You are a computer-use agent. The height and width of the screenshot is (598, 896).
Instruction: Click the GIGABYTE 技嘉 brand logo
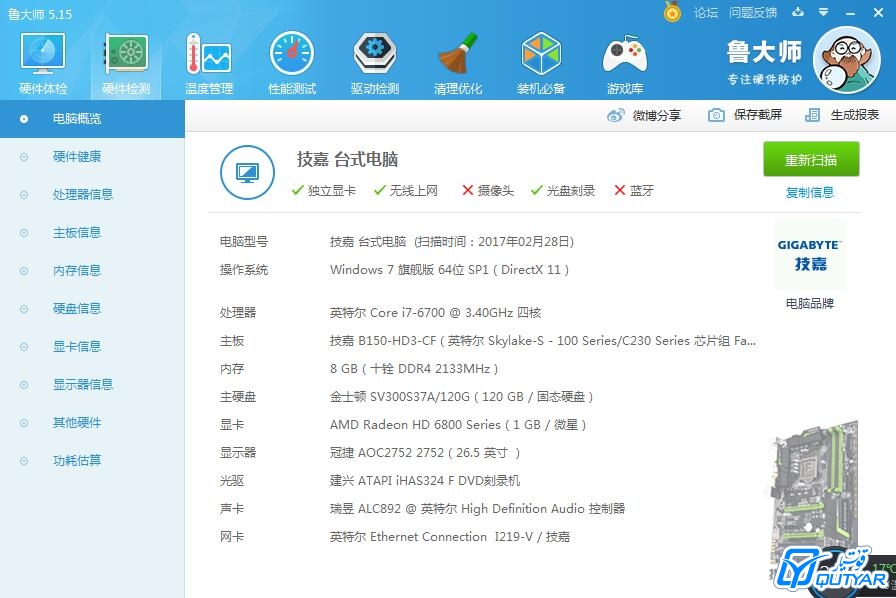point(810,255)
